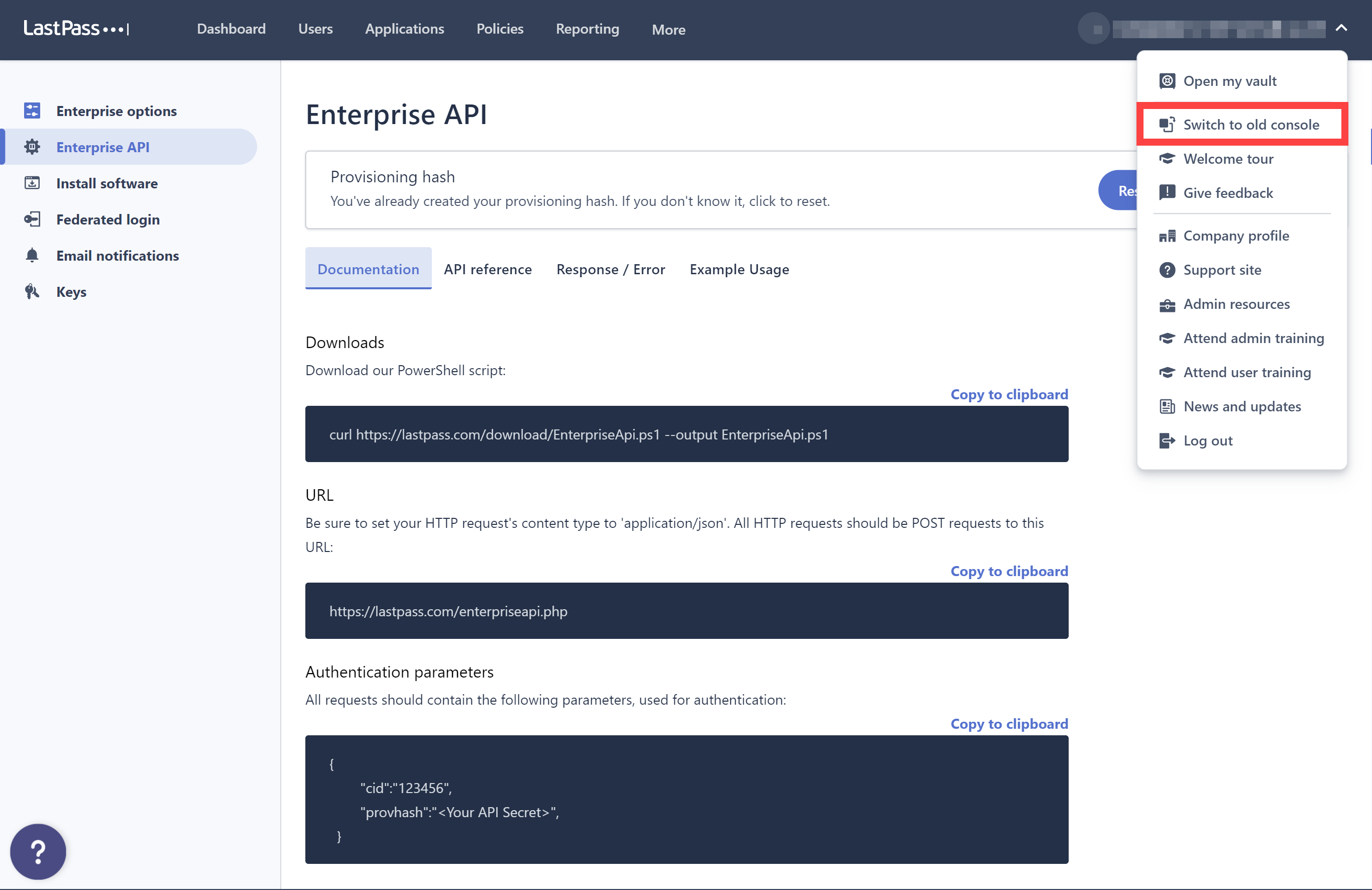Click the Give feedback exclamation icon
The width and height of the screenshot is (1372, 890).
tap(1167, 192)
